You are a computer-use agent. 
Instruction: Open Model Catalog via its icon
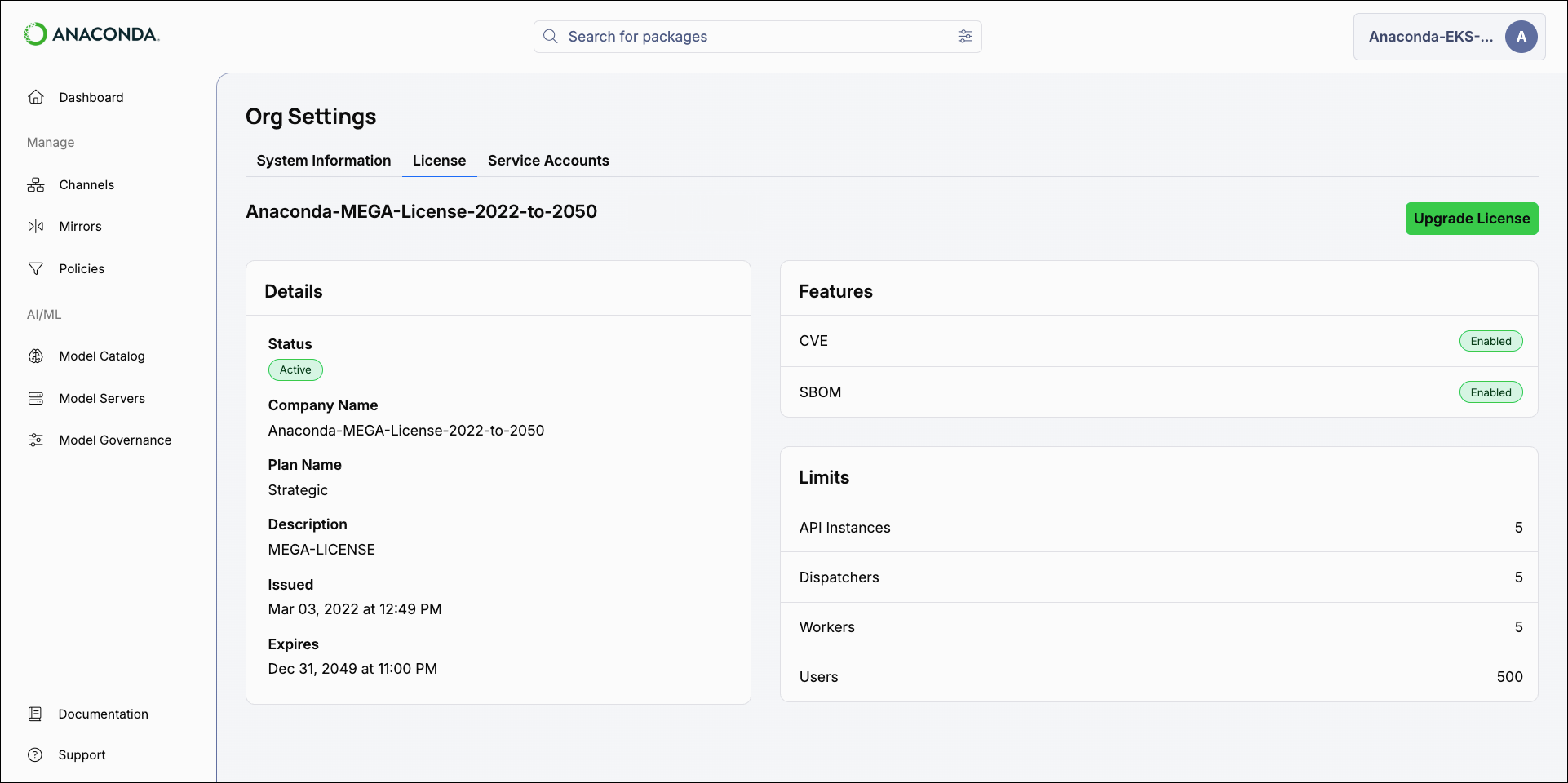coord(36,356)
